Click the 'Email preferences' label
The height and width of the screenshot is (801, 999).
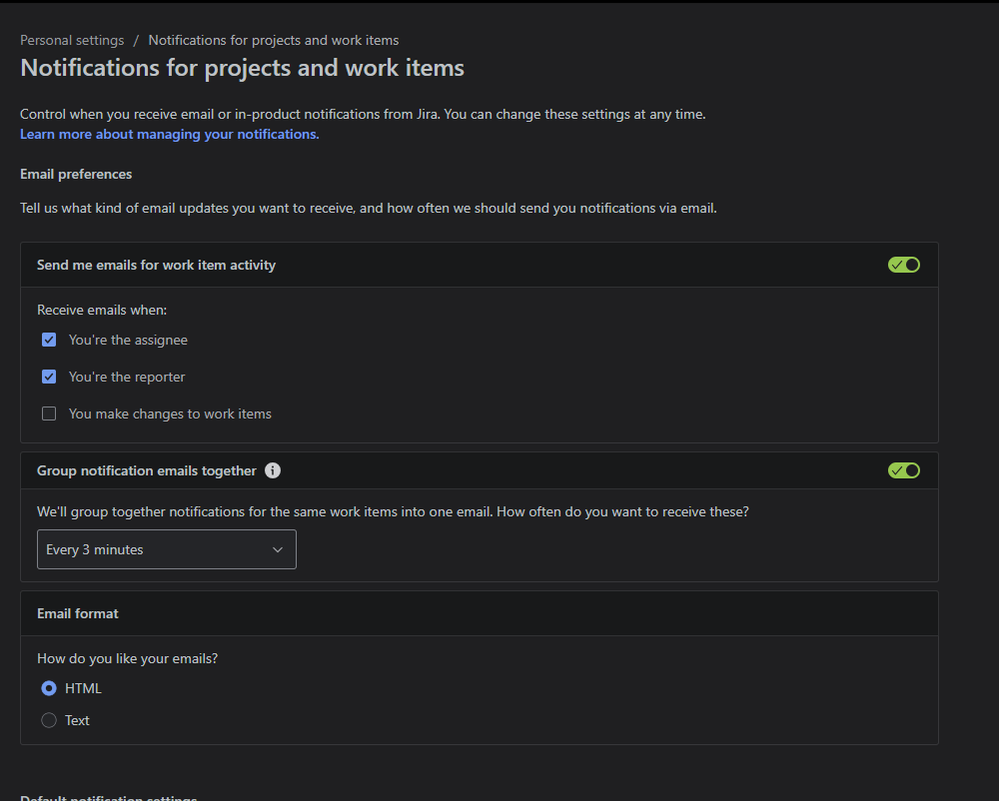[x=75, y=173]
